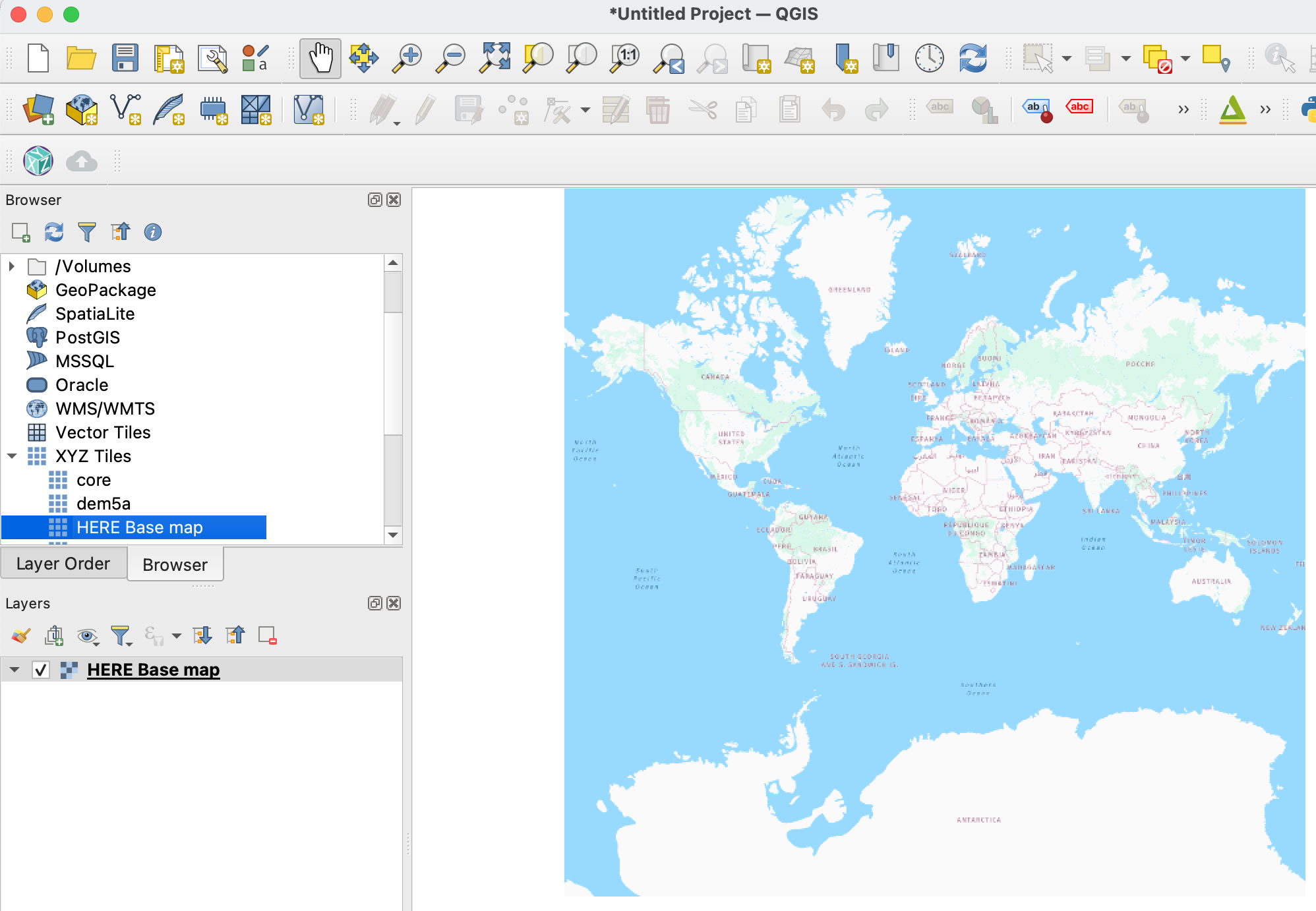Collapse the XYZ Tiles node

coord(12,456)
